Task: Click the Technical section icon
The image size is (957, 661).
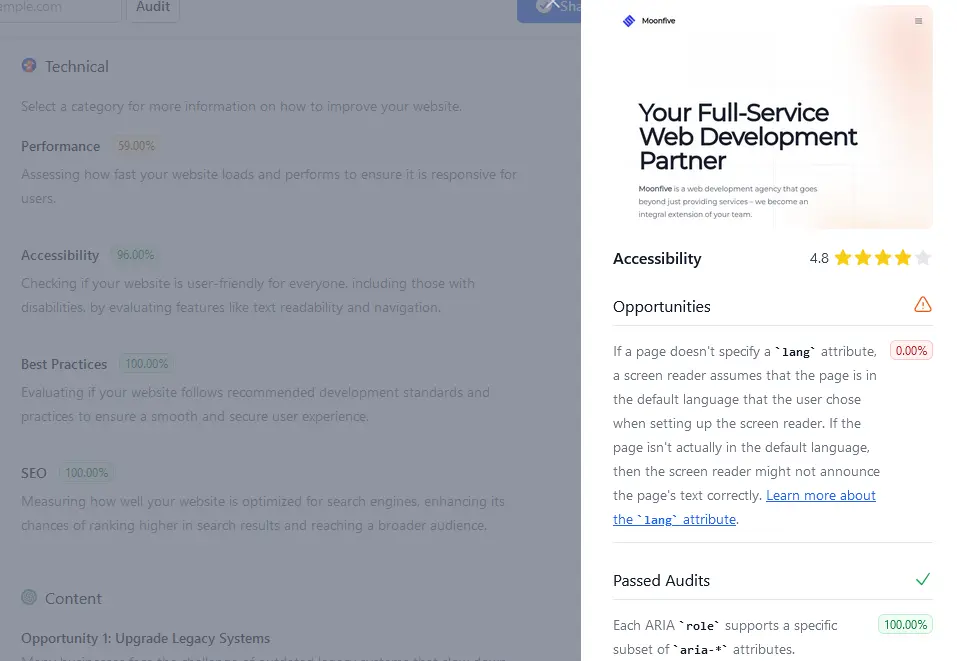Action: click(29, 66)
